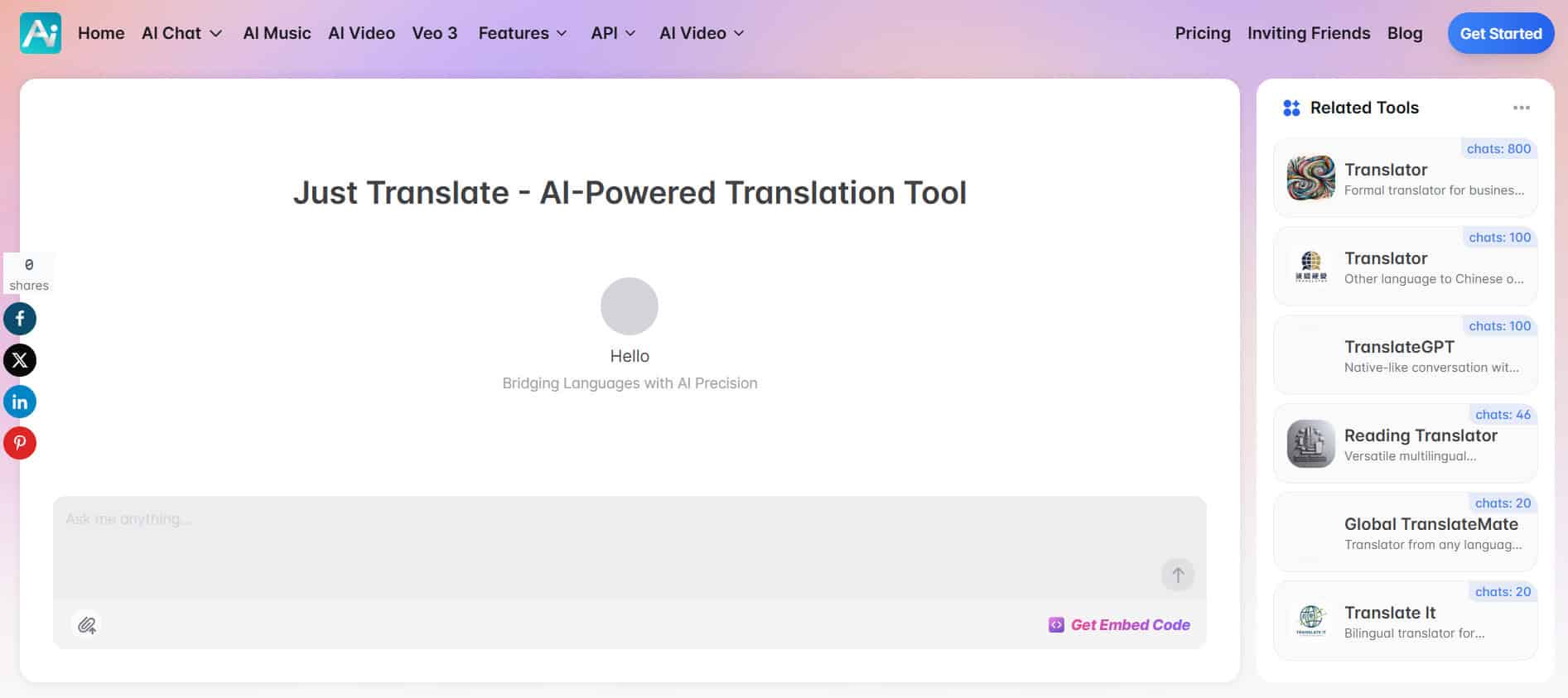The width and height of the screenshot is (1568, 698).
Task: Open AI Music page
Action: pyautogui.click(x=277, y=33)
